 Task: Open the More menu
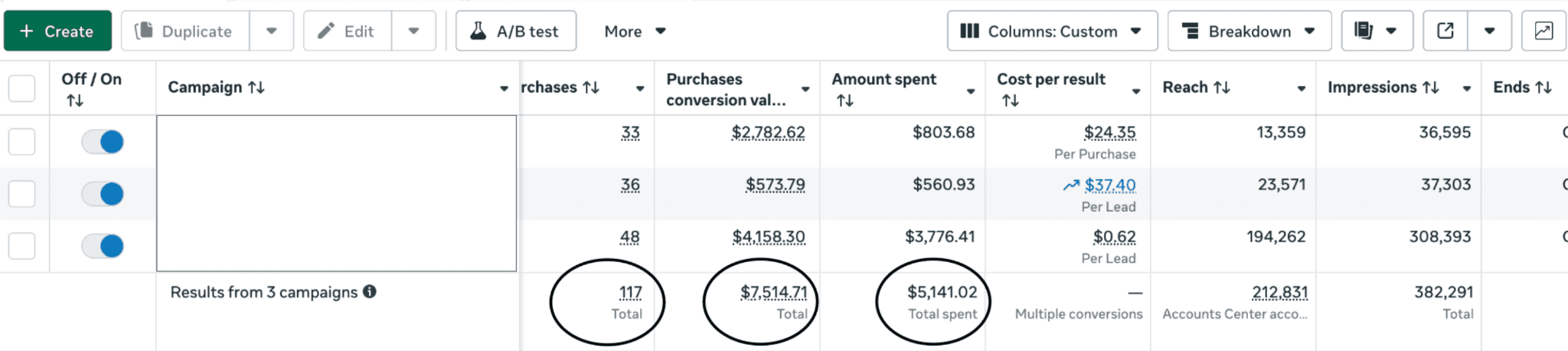coord(635,31)
